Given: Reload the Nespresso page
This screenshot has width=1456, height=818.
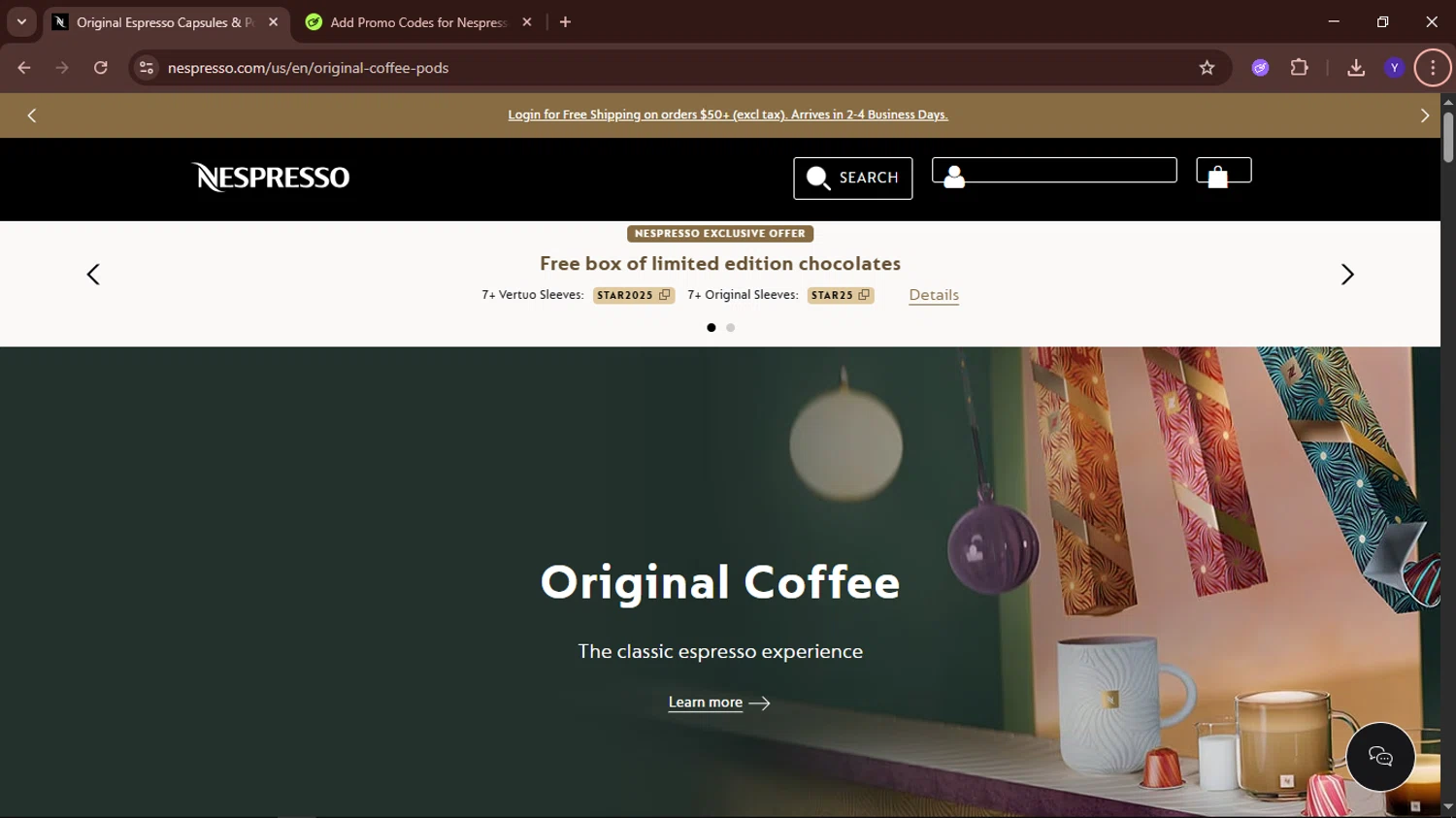Looking at the screenshot, I should tap(101, 68).
